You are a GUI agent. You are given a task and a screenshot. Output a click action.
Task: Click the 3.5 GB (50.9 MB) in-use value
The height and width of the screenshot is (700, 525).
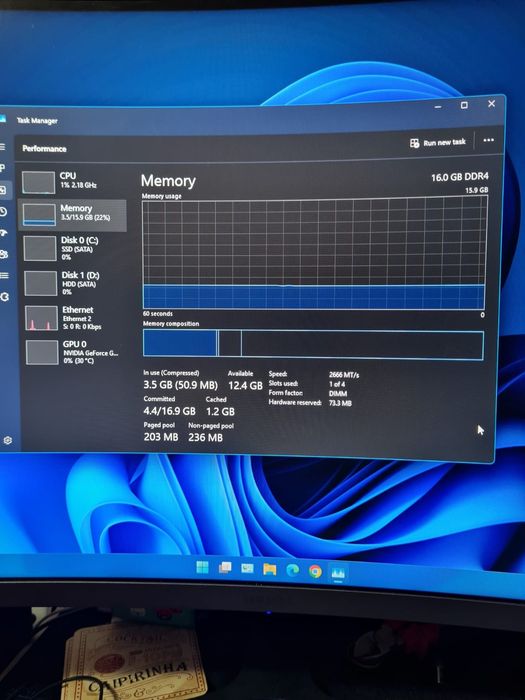(x=181, y=385)
